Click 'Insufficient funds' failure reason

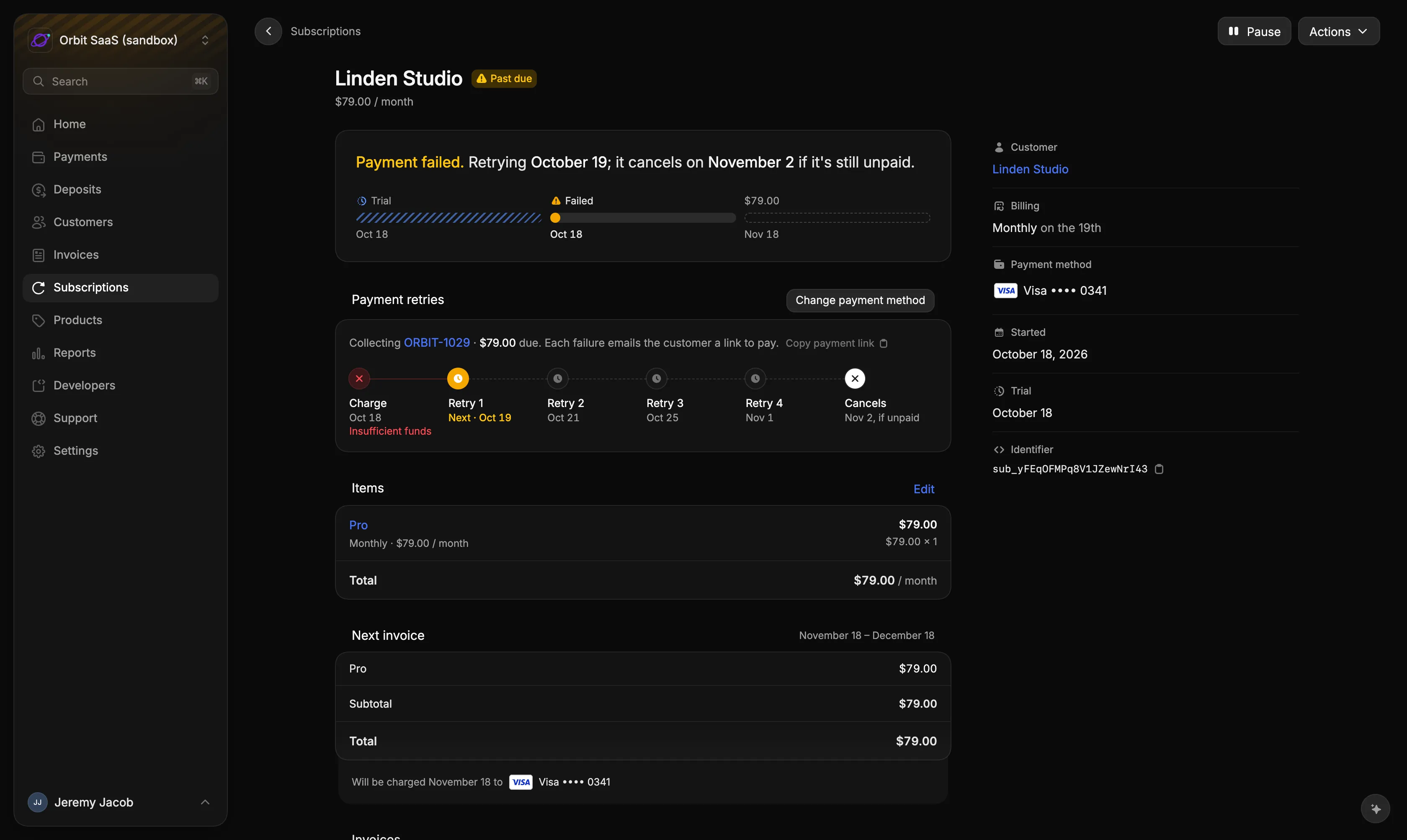coord(390,431)
